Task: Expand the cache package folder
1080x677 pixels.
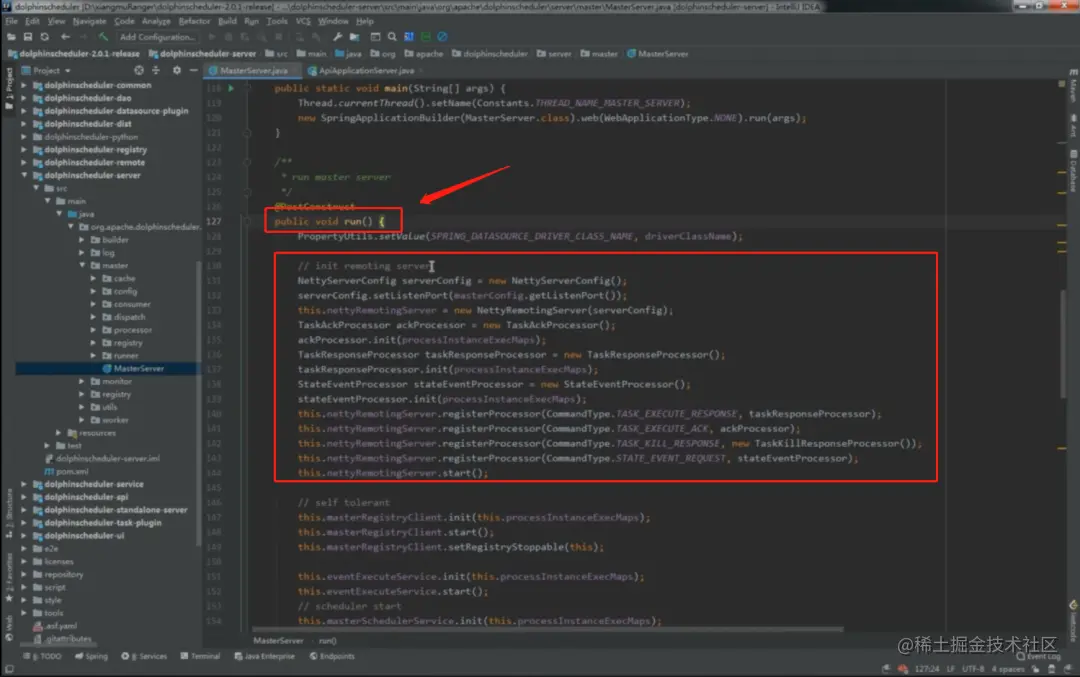Action: tap(94, 278)
